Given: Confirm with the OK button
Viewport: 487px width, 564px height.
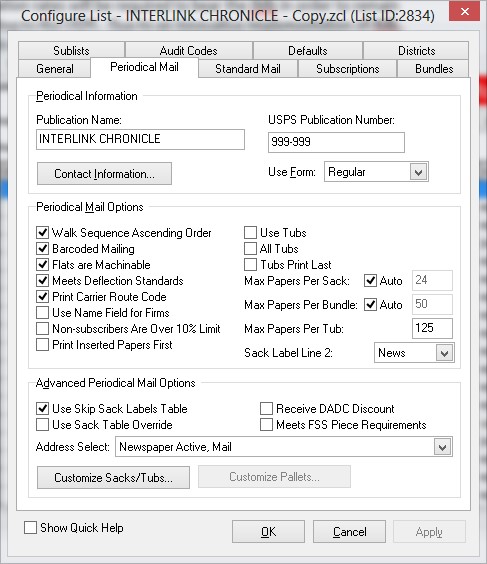Looking at the screenshot, I should click(268, 531).
